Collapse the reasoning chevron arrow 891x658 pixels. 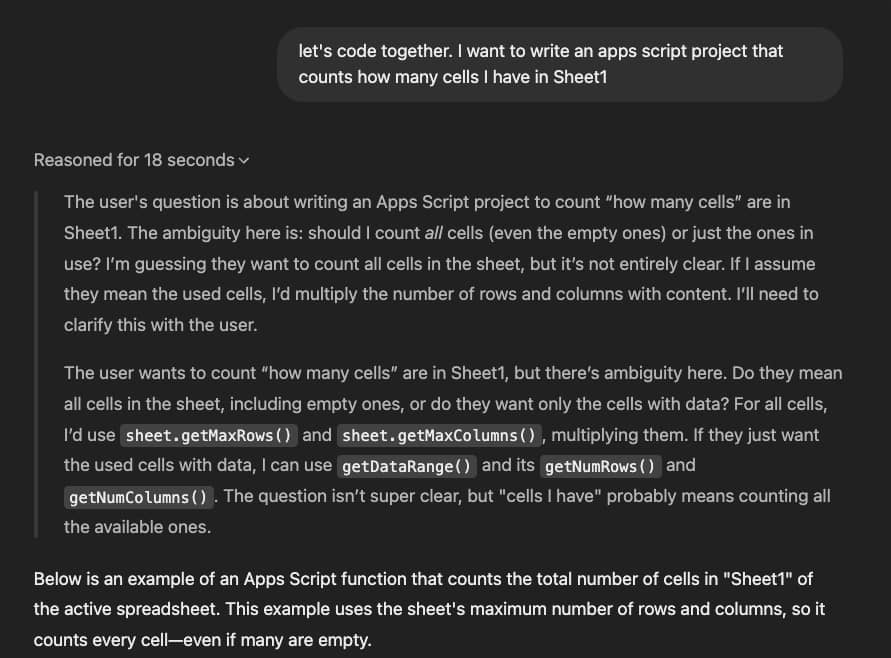click(245, 161)
